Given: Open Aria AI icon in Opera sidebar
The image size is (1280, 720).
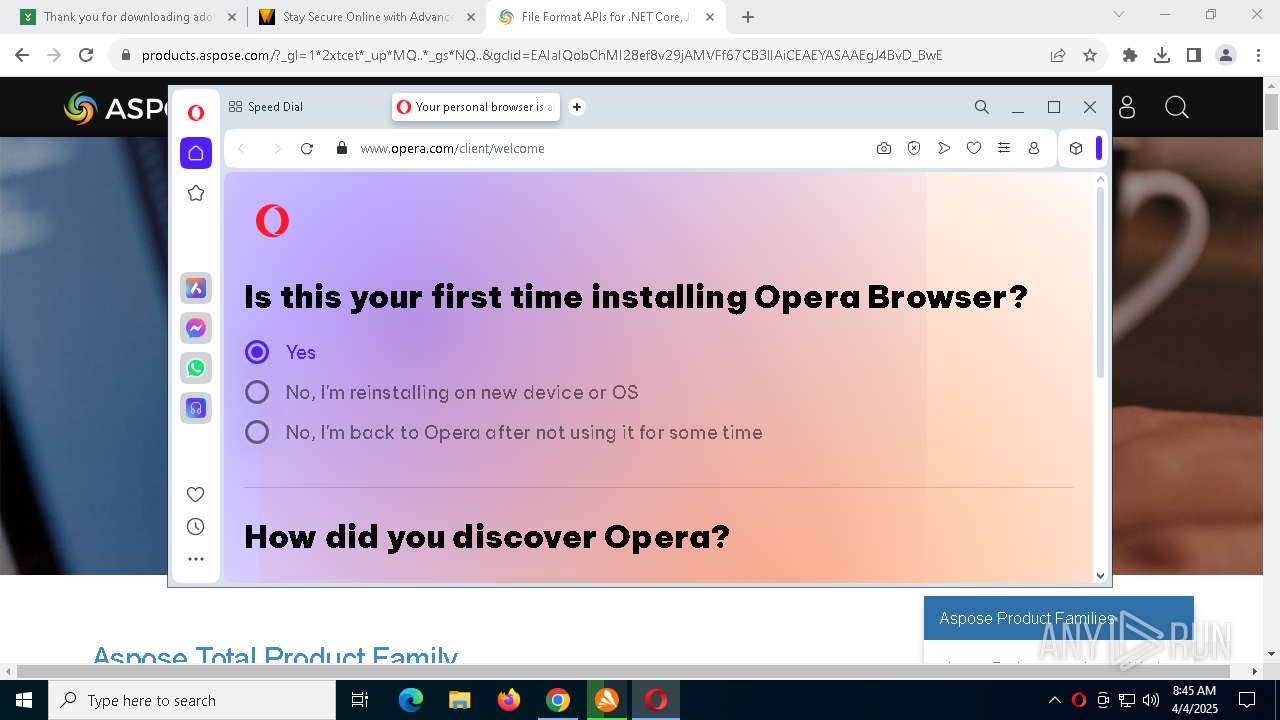Looking at the screenshot, I should tap(196, 288).
